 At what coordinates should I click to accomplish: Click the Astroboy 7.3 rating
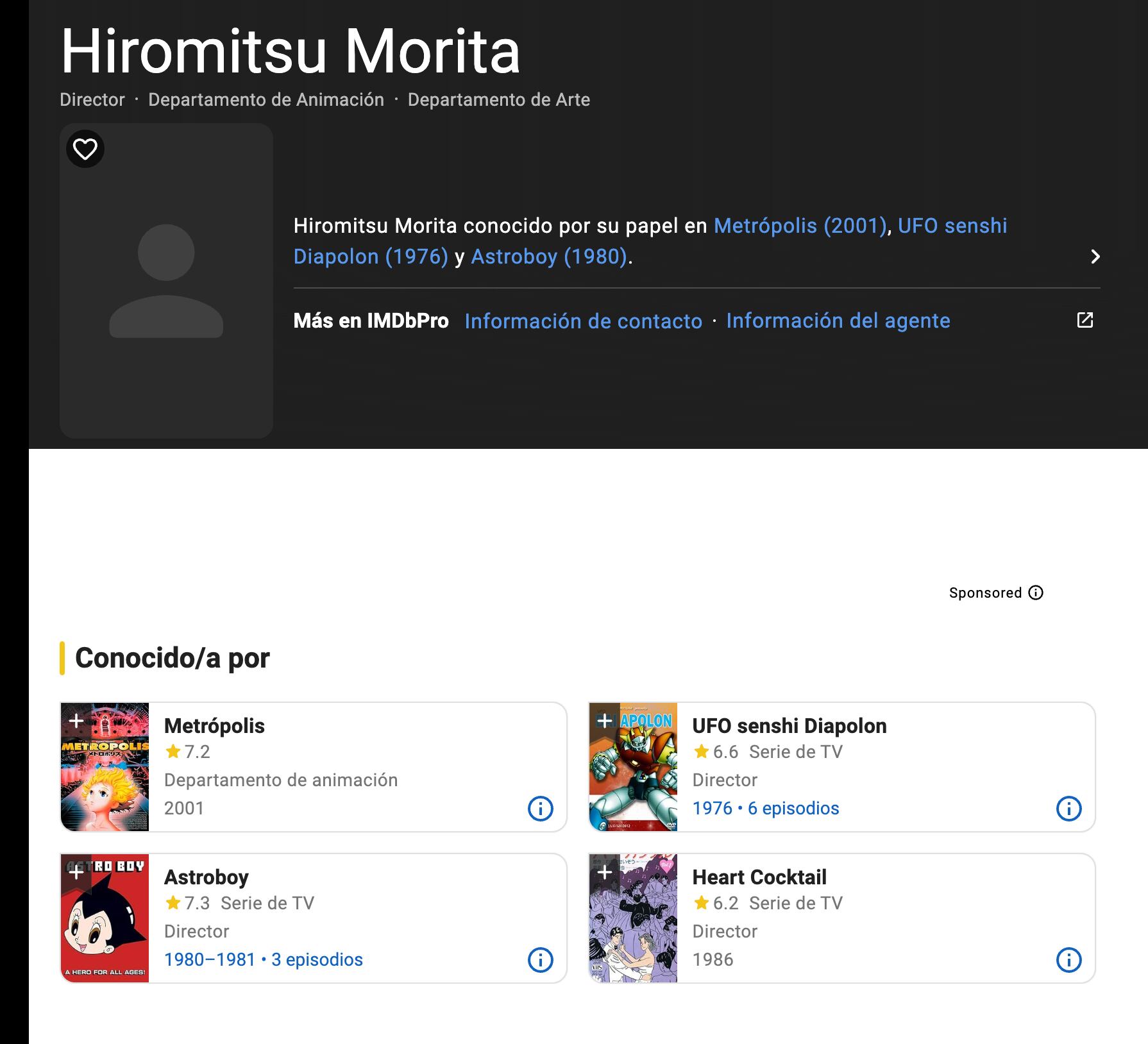(x=187, y=903)
